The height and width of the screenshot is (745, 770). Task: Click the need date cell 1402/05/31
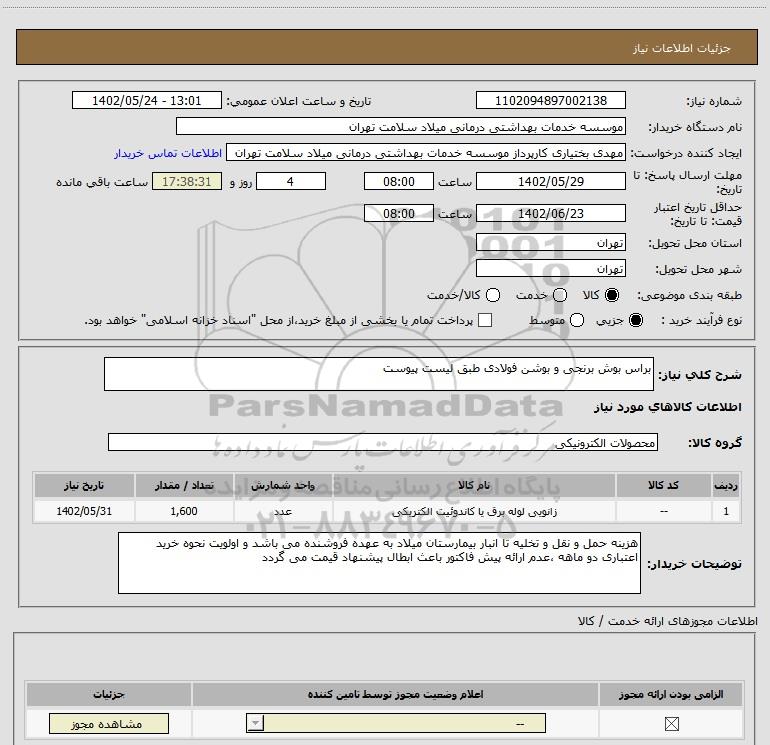tap(84, 511)
